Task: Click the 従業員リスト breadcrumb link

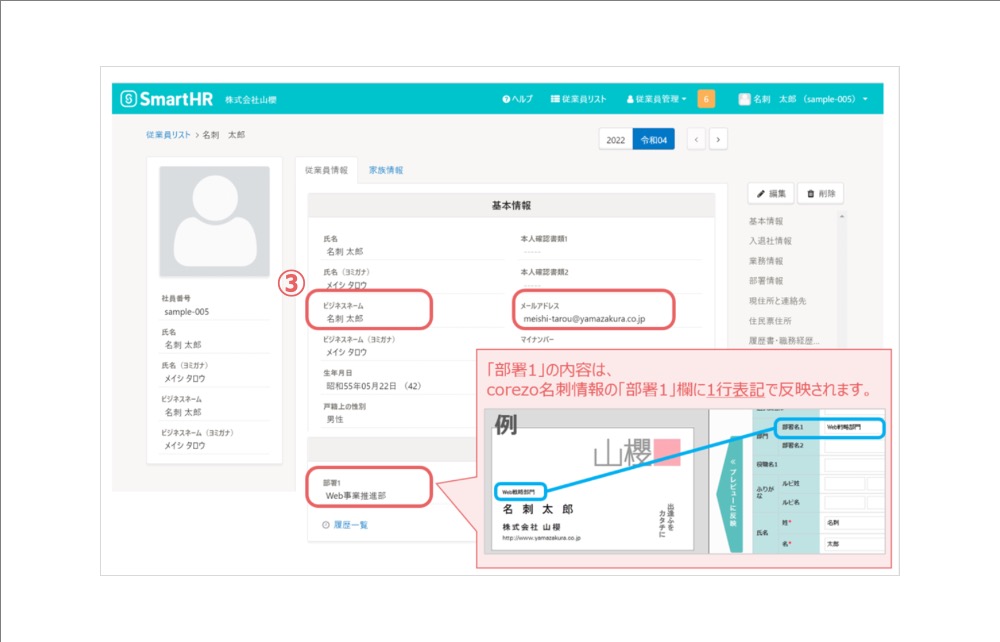Action: (x=168, y=135)
